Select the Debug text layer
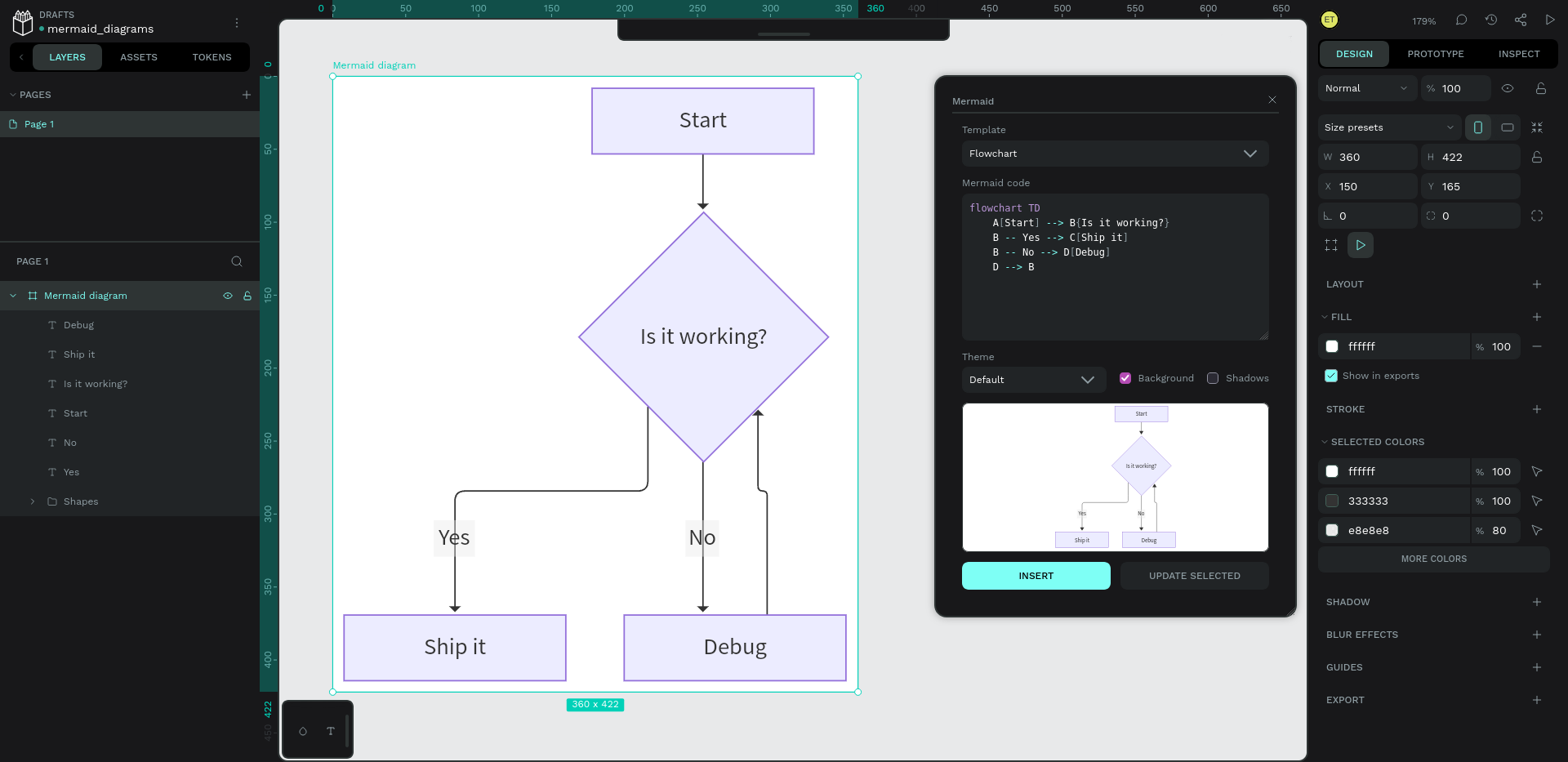The image size is (1568, 762). 78,325
